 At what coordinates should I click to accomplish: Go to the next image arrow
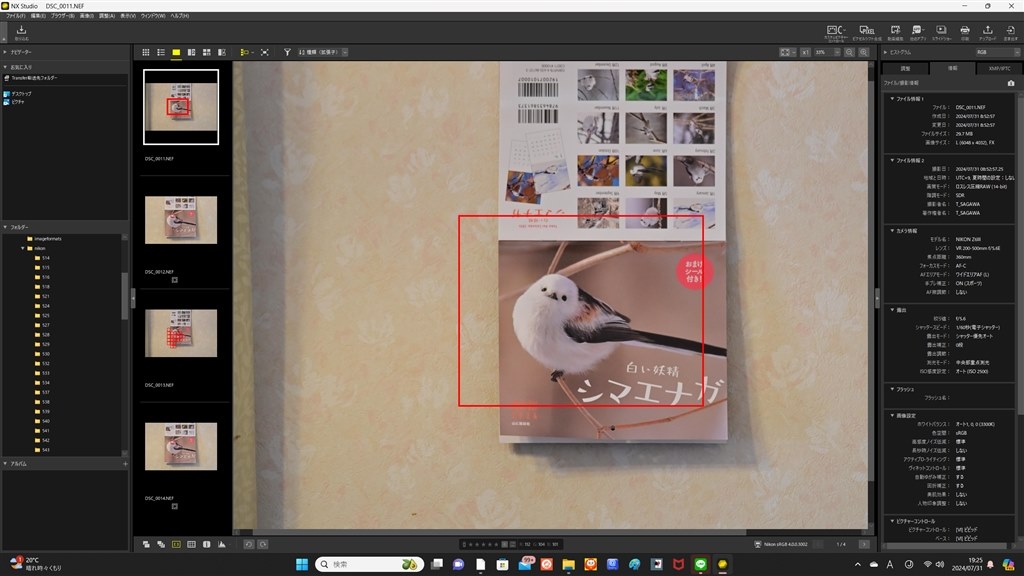[x=863, y=544]
